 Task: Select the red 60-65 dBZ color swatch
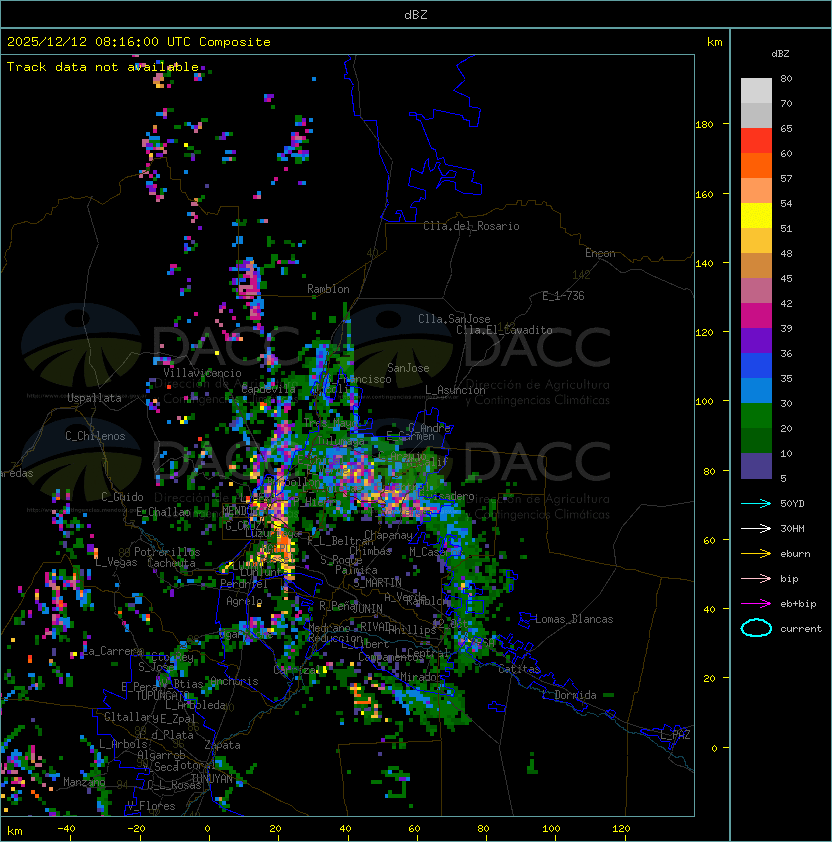[756, 141]
